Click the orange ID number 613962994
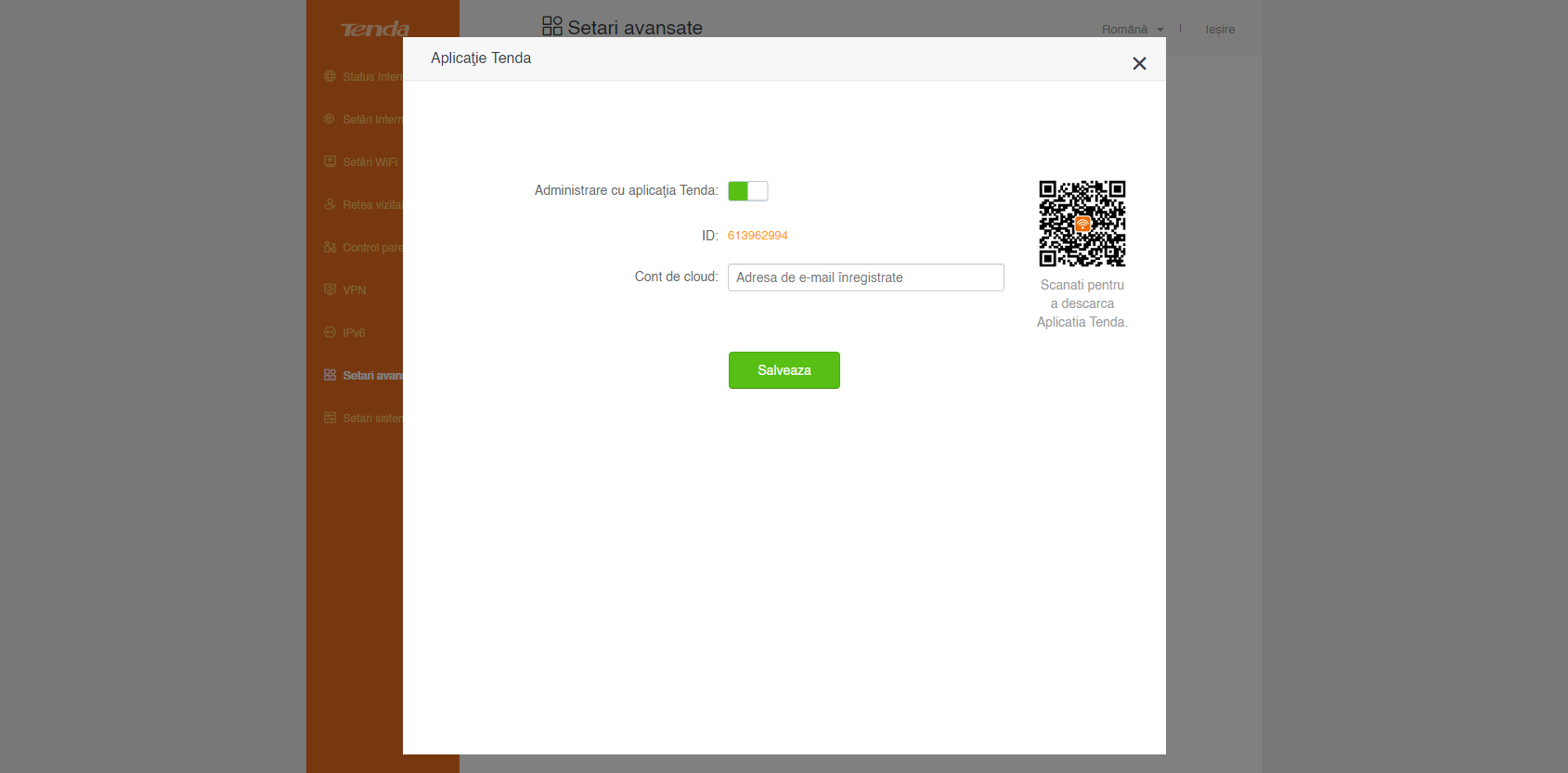Screen dimensions: 1568x773 tap(758, 236)
